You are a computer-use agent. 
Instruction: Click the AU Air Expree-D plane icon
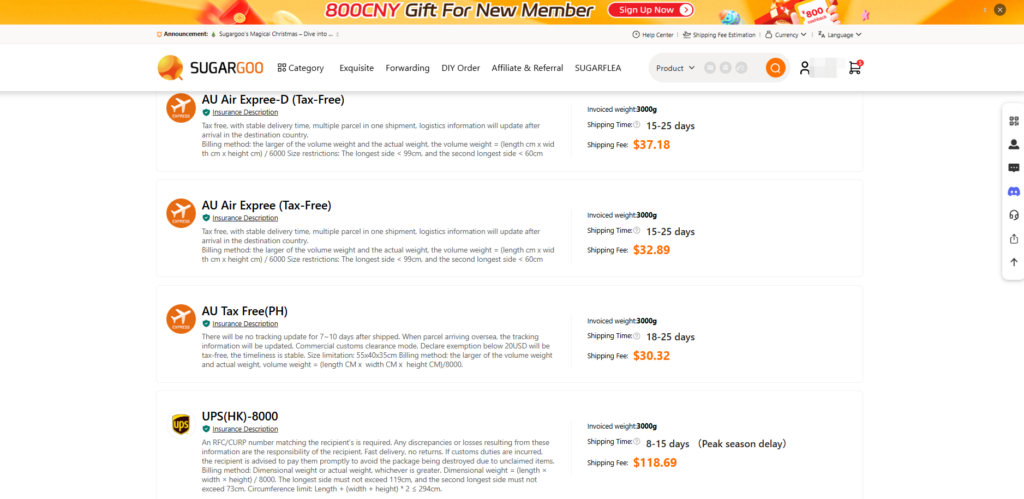pyautogui.click(x=181, y=108)
